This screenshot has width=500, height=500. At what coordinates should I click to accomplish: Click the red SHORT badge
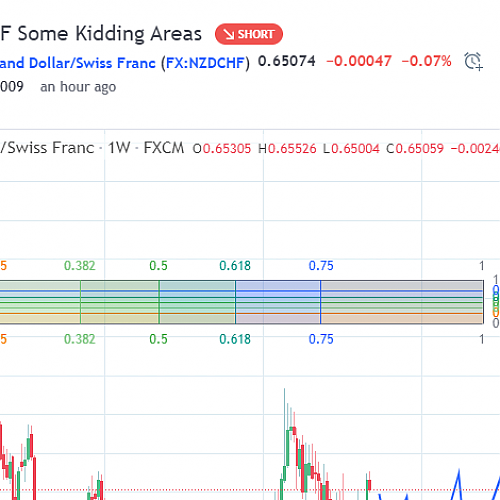tap(249, 34)
